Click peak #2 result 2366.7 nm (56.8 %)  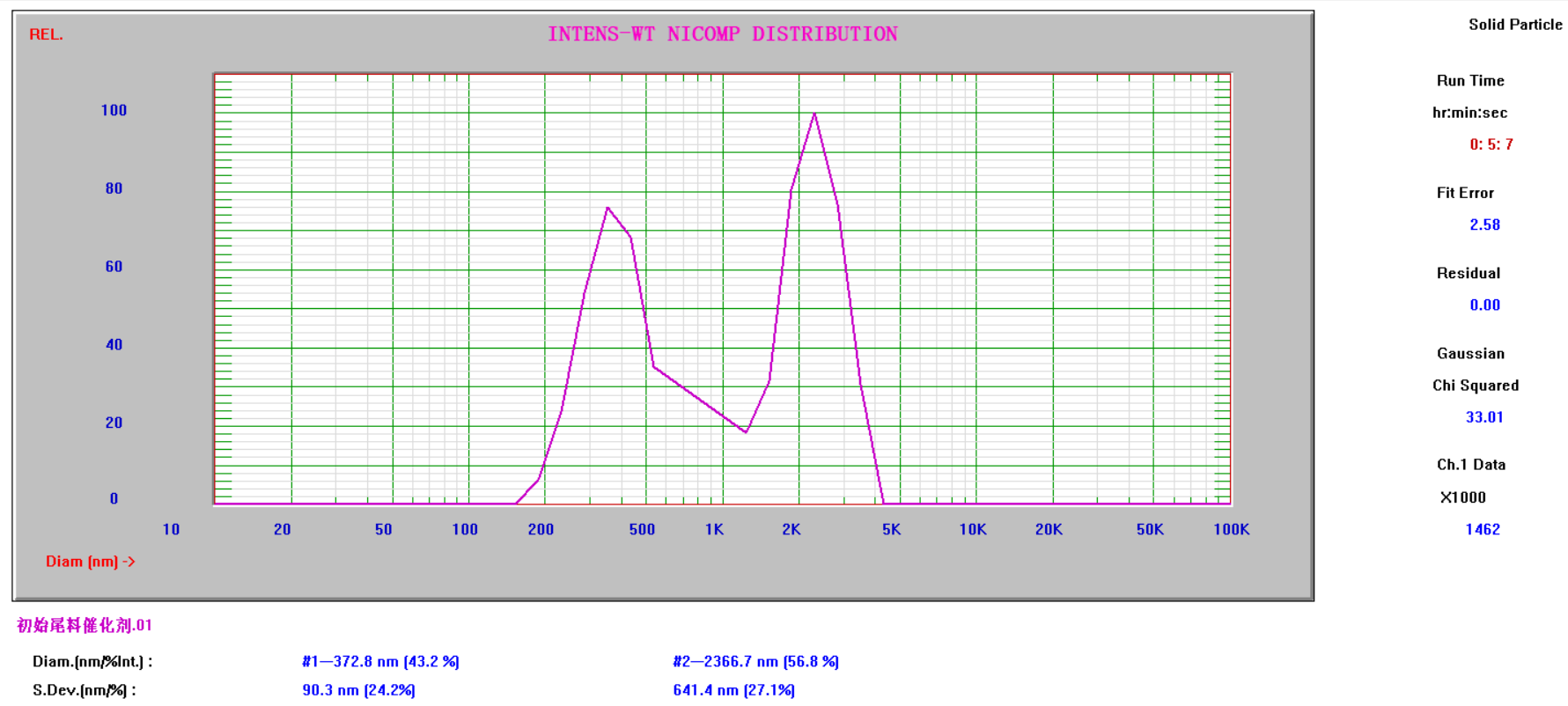coord(755,661)
